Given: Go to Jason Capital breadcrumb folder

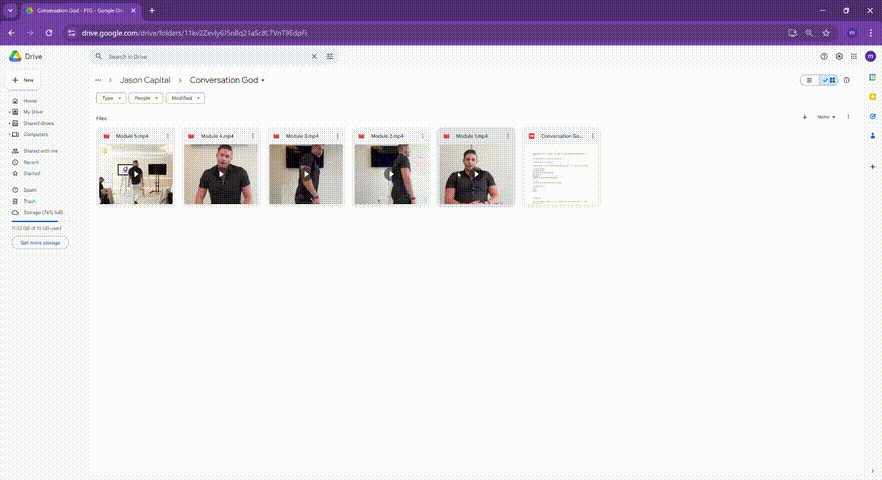Looking at the screenshot, I should [x=145, y=80].
